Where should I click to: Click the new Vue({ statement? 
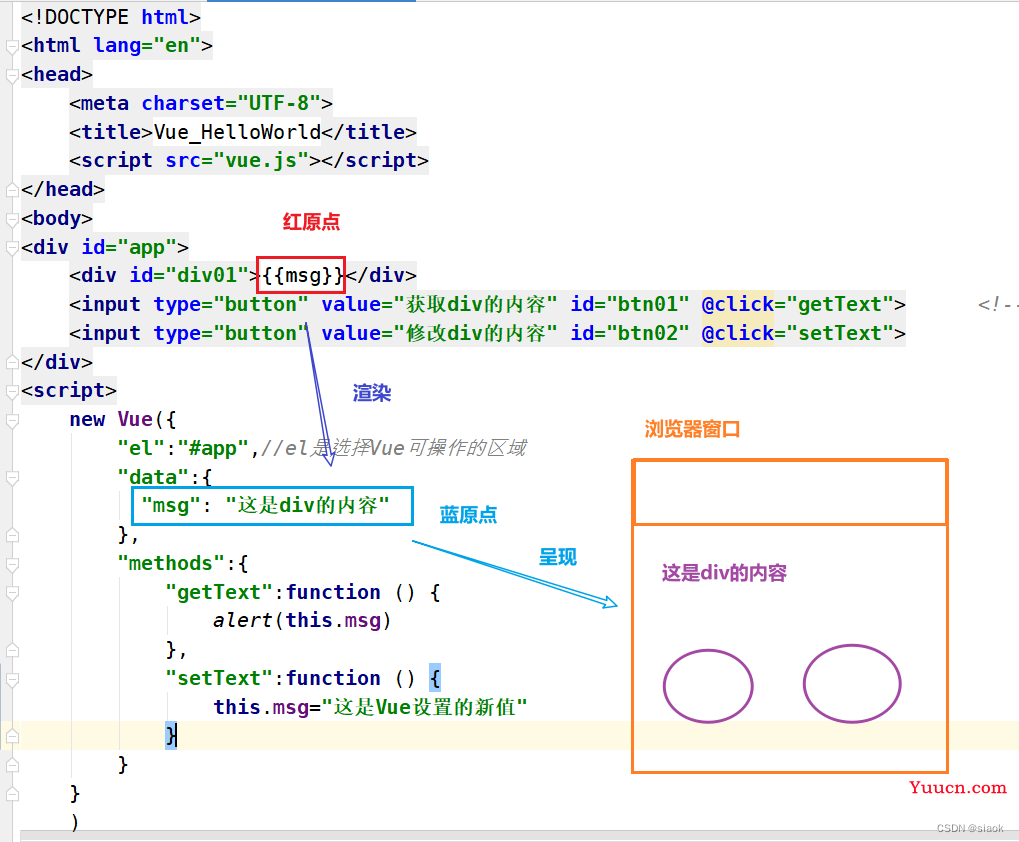pos(123,420)
